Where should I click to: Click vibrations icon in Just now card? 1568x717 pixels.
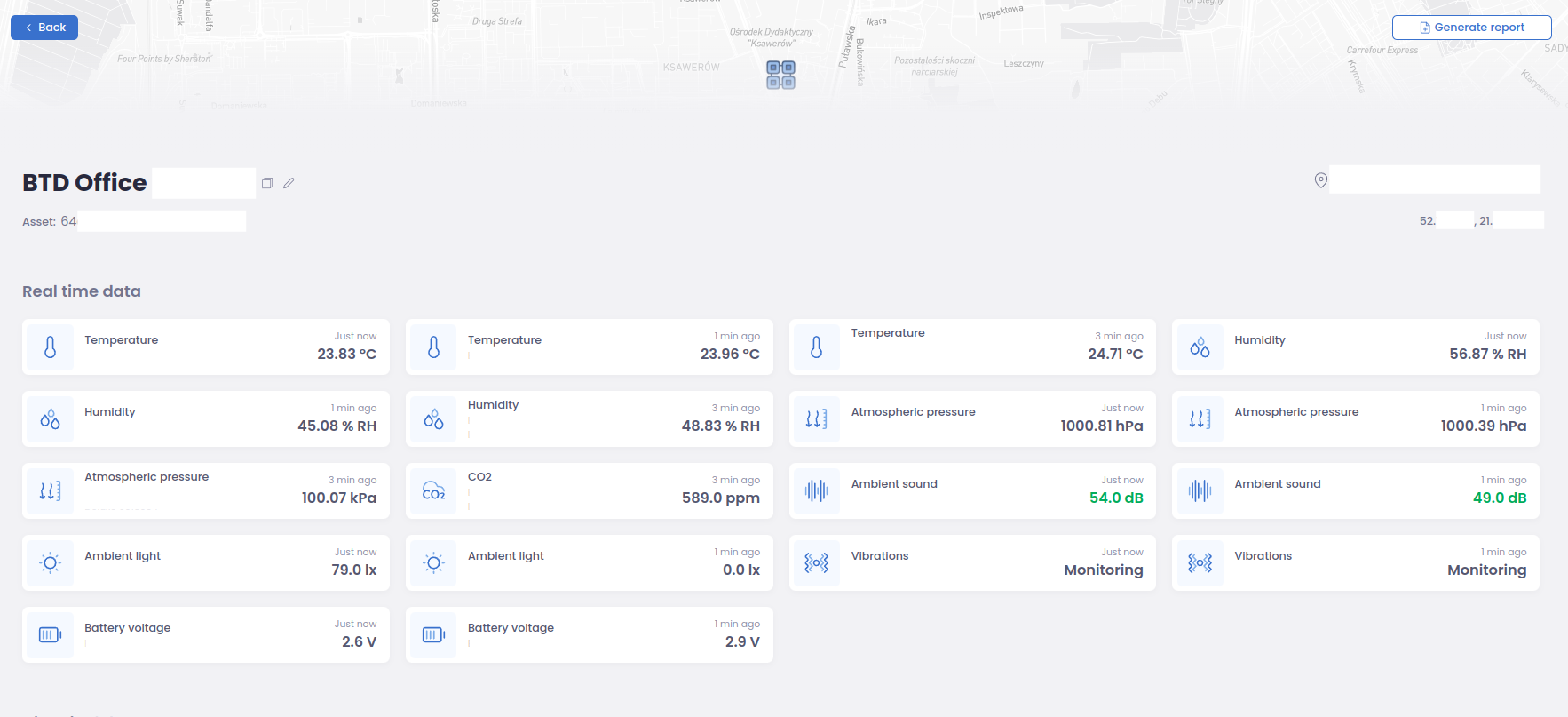click(817, 563)
